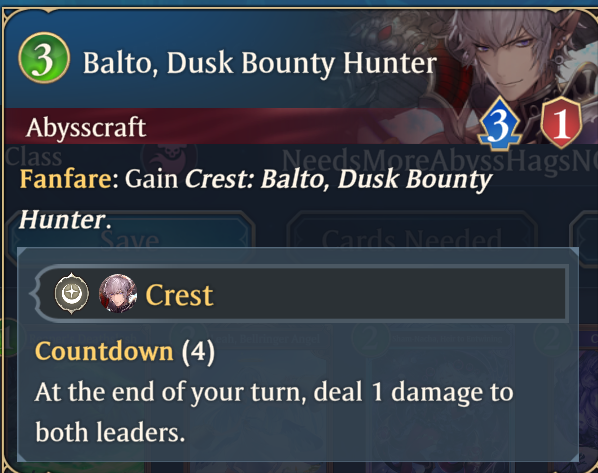The image size is (598, 473).
Task: Click the faded Save button behind popup
Action: pyautogui.click(x=130, y=239)
